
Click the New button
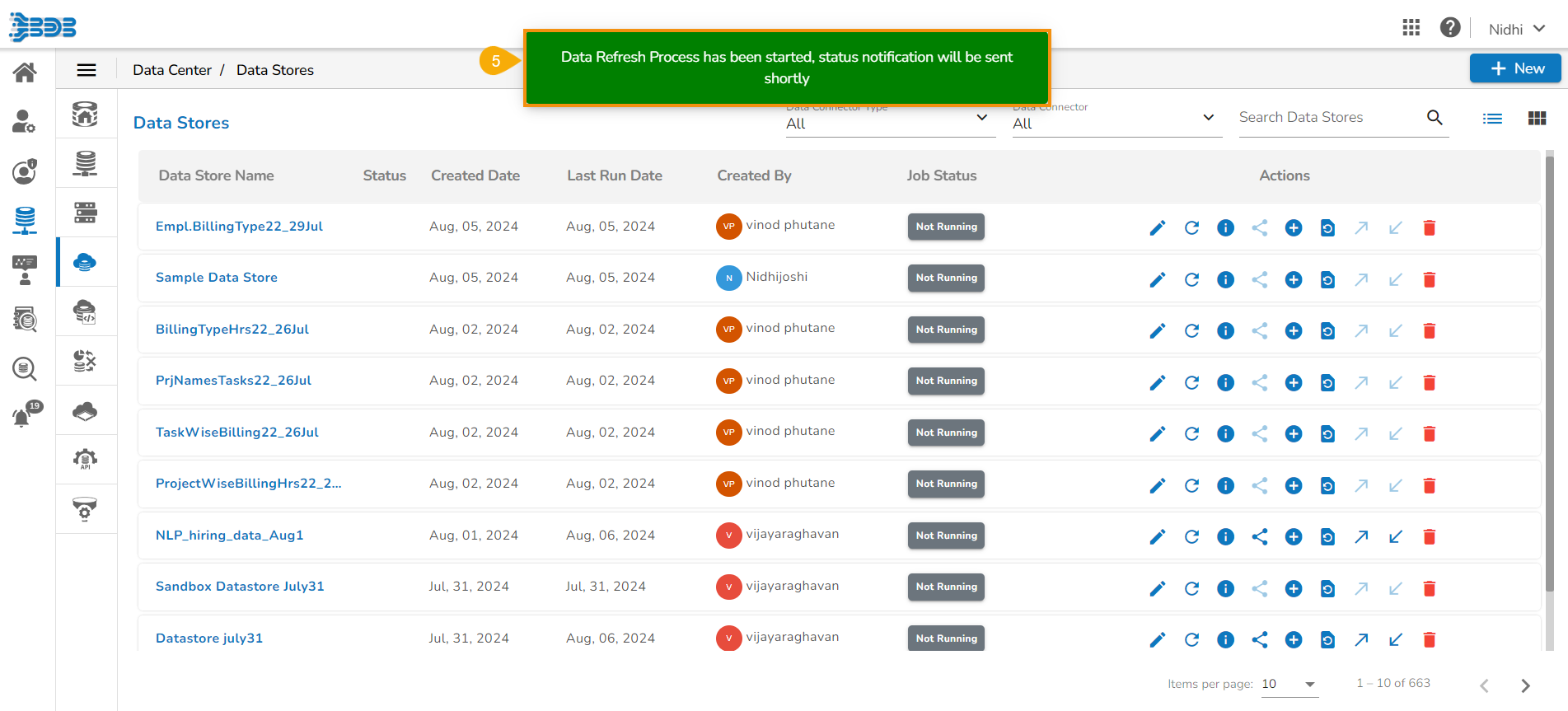click(x=1514, y=68)
